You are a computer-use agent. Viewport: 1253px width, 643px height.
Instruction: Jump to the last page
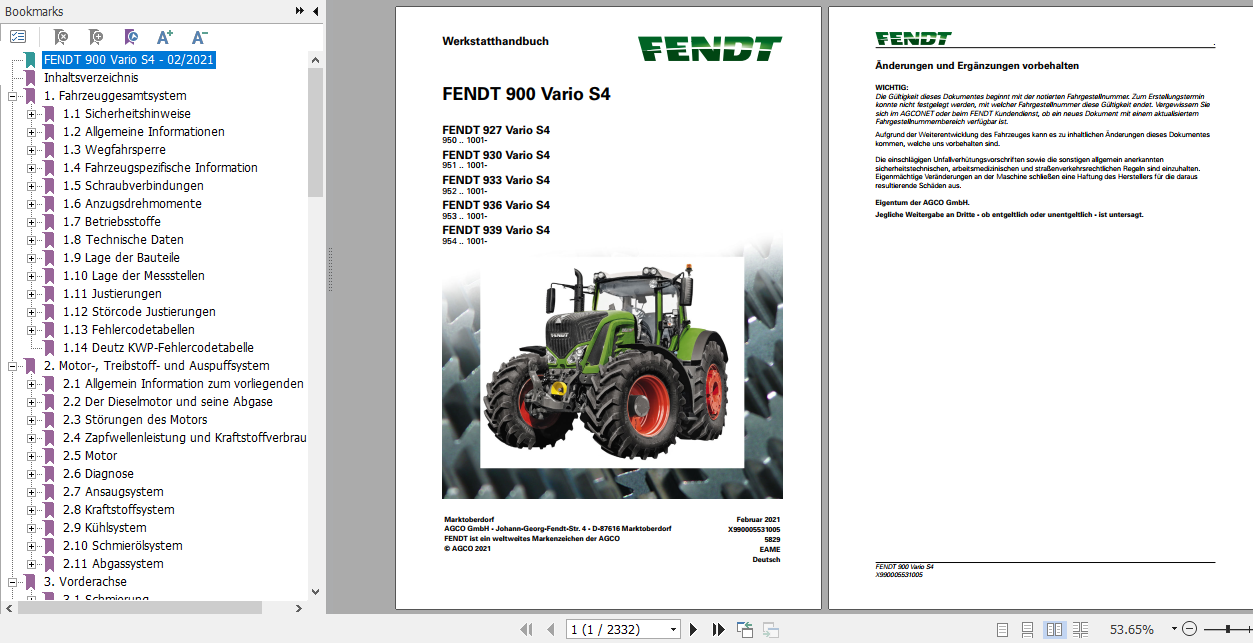(718, 629)
